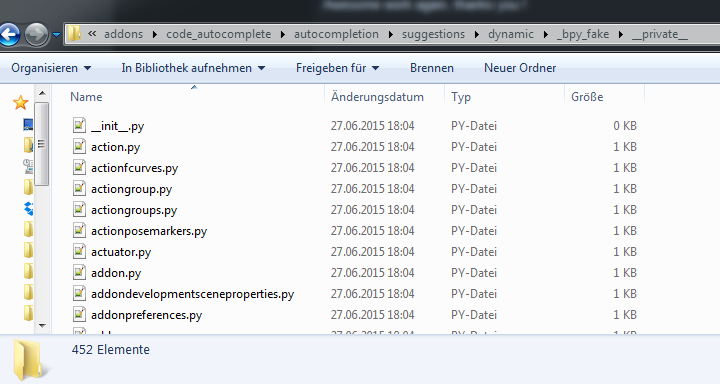Open the Freigeben für menu
The image size is (720, 384).
[338, 68]
